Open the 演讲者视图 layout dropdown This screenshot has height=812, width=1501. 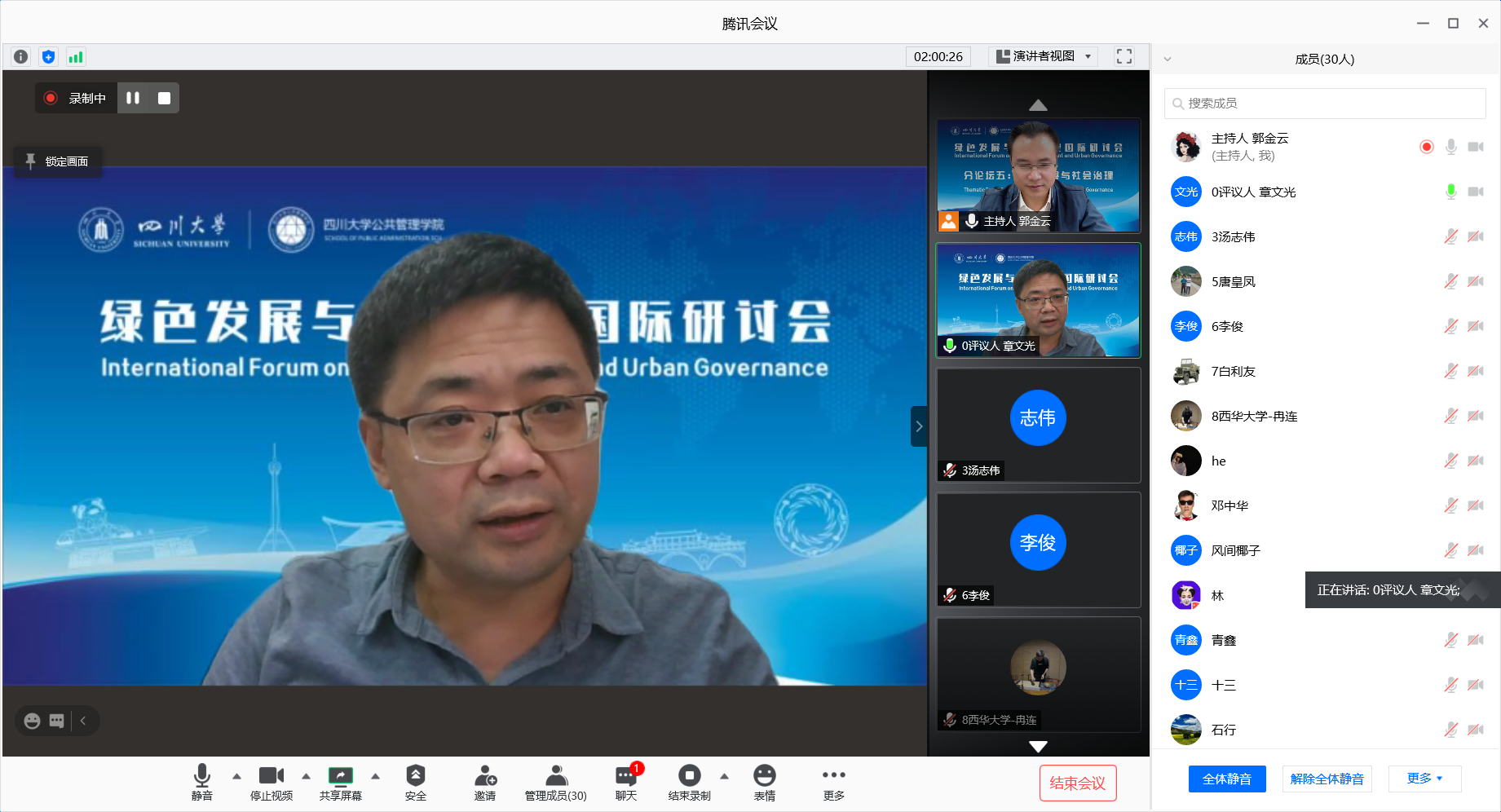click(1044, 56)
